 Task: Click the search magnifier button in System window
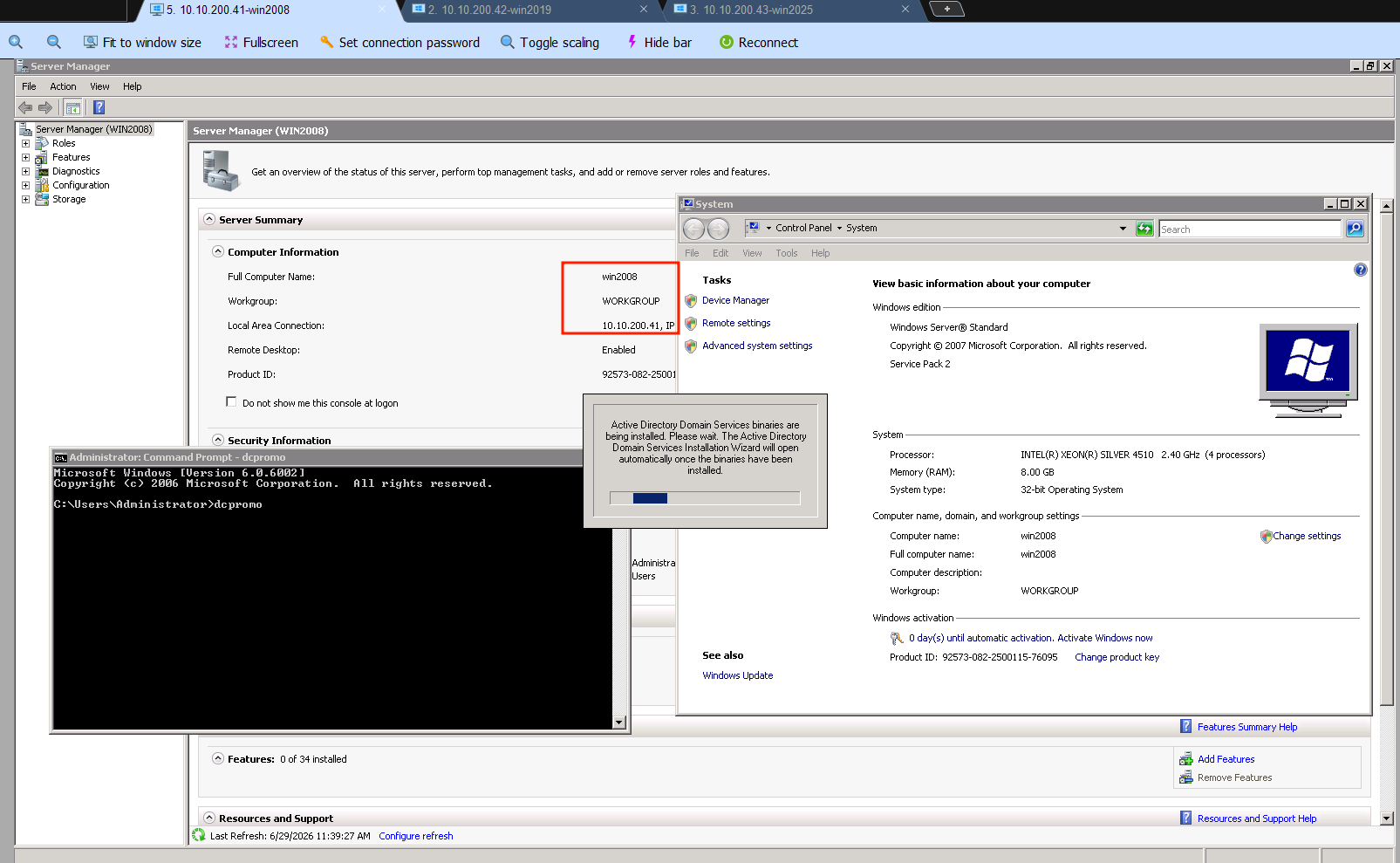[x=1355, y=229]
